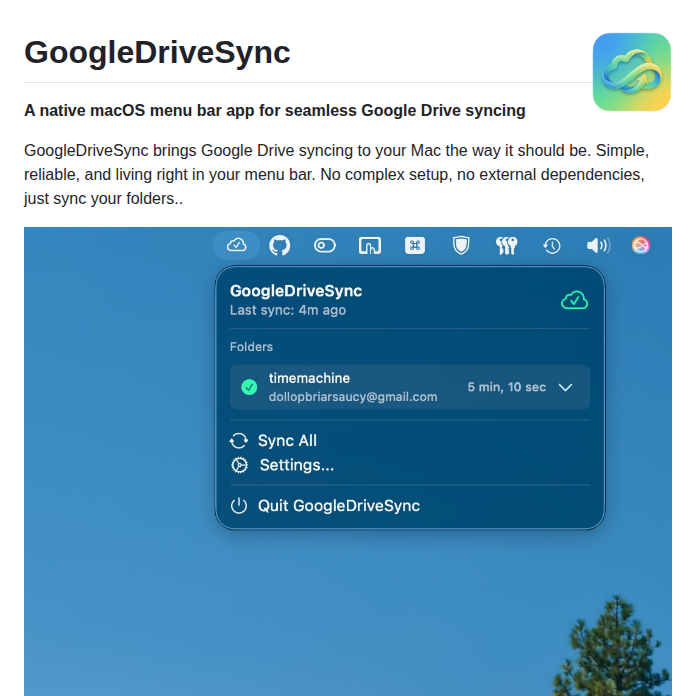This screenshot has height=696, width=696.
Task: Click the power icon beside Quit
Action: pyautogui.click(x=239, y=506)
